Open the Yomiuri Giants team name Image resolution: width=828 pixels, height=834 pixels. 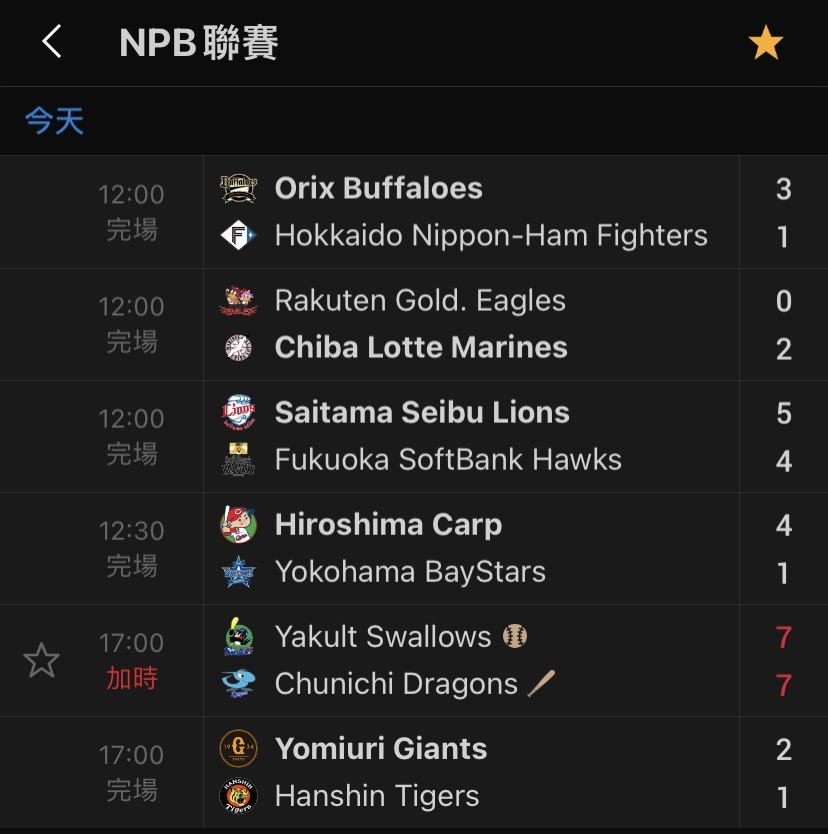pyautogui.click(x=381, y=749)
